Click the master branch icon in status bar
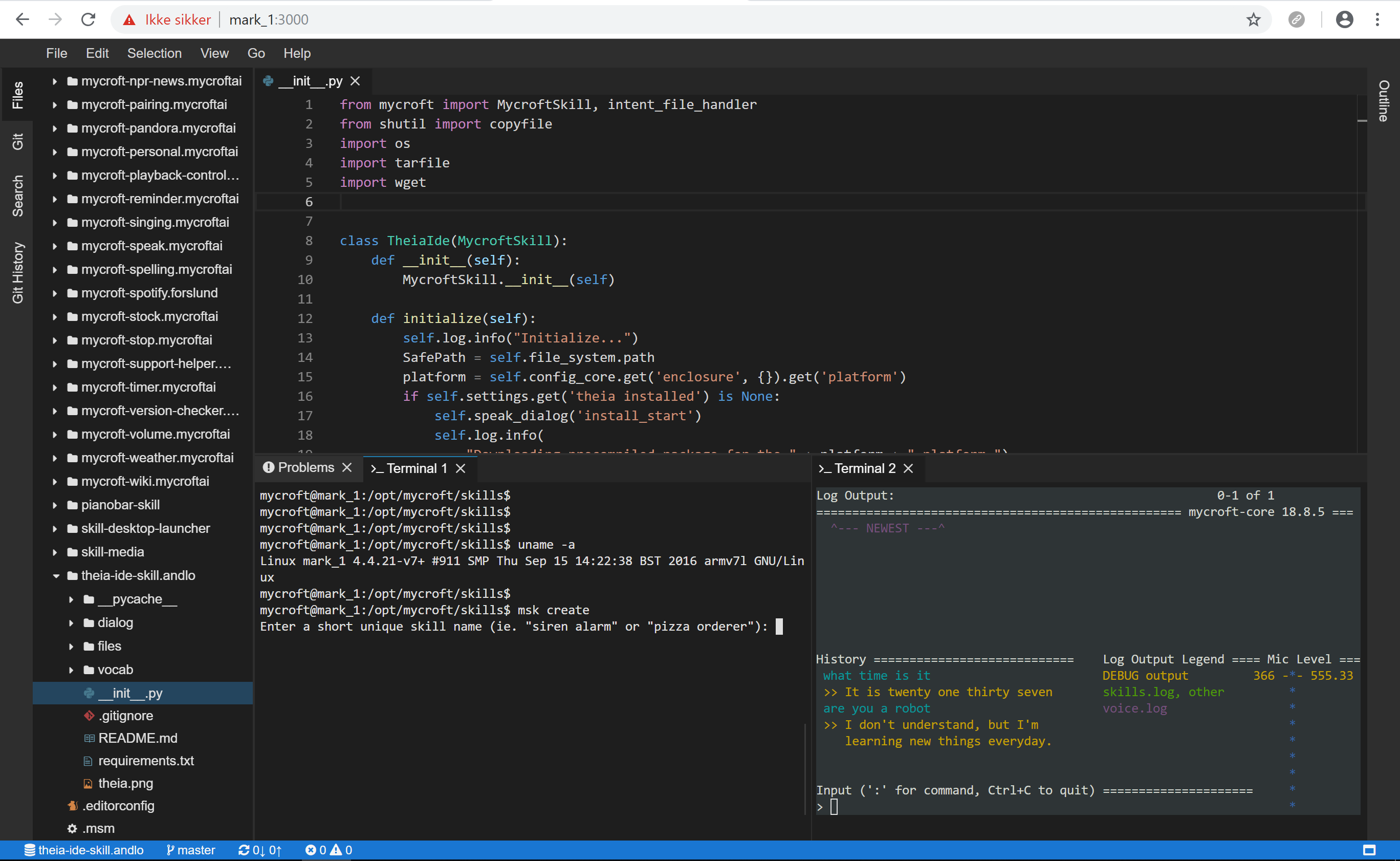This screenshot has height=861, width=1400. click(170, 850)
